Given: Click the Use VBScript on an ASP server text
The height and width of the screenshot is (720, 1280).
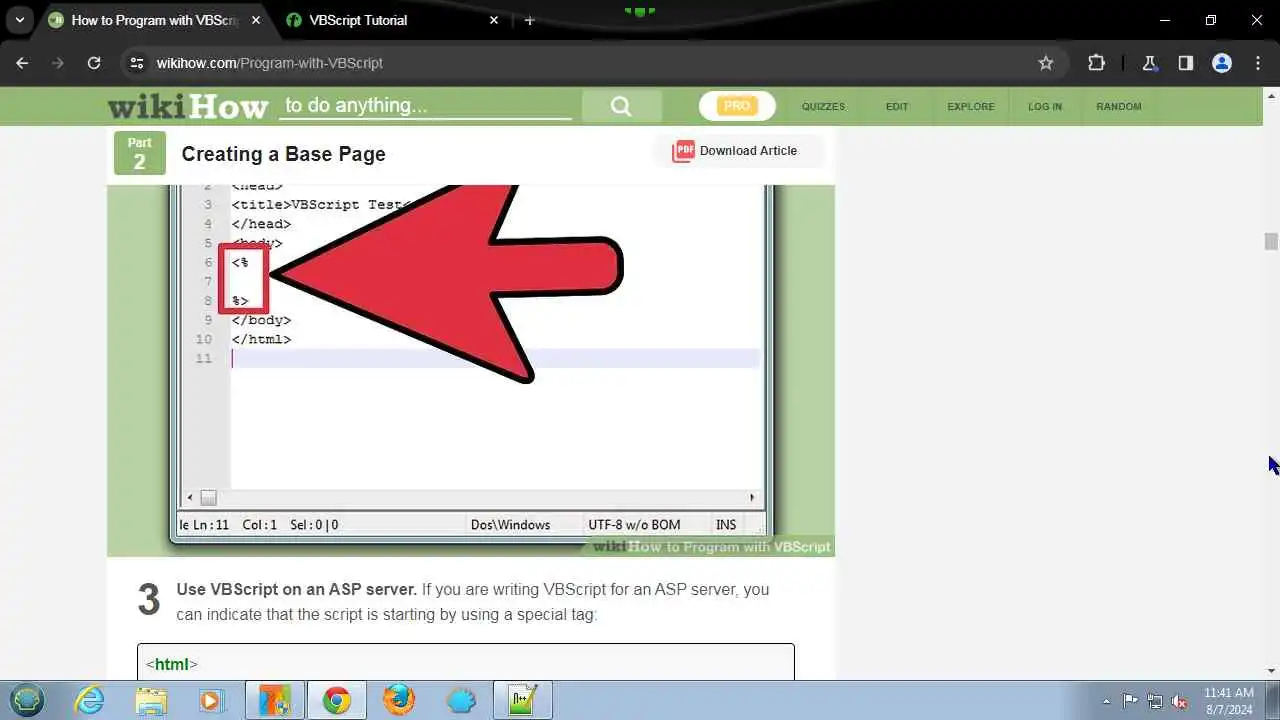Looking at the screenshot, I should pyautogui.click(x=297, y=589).
